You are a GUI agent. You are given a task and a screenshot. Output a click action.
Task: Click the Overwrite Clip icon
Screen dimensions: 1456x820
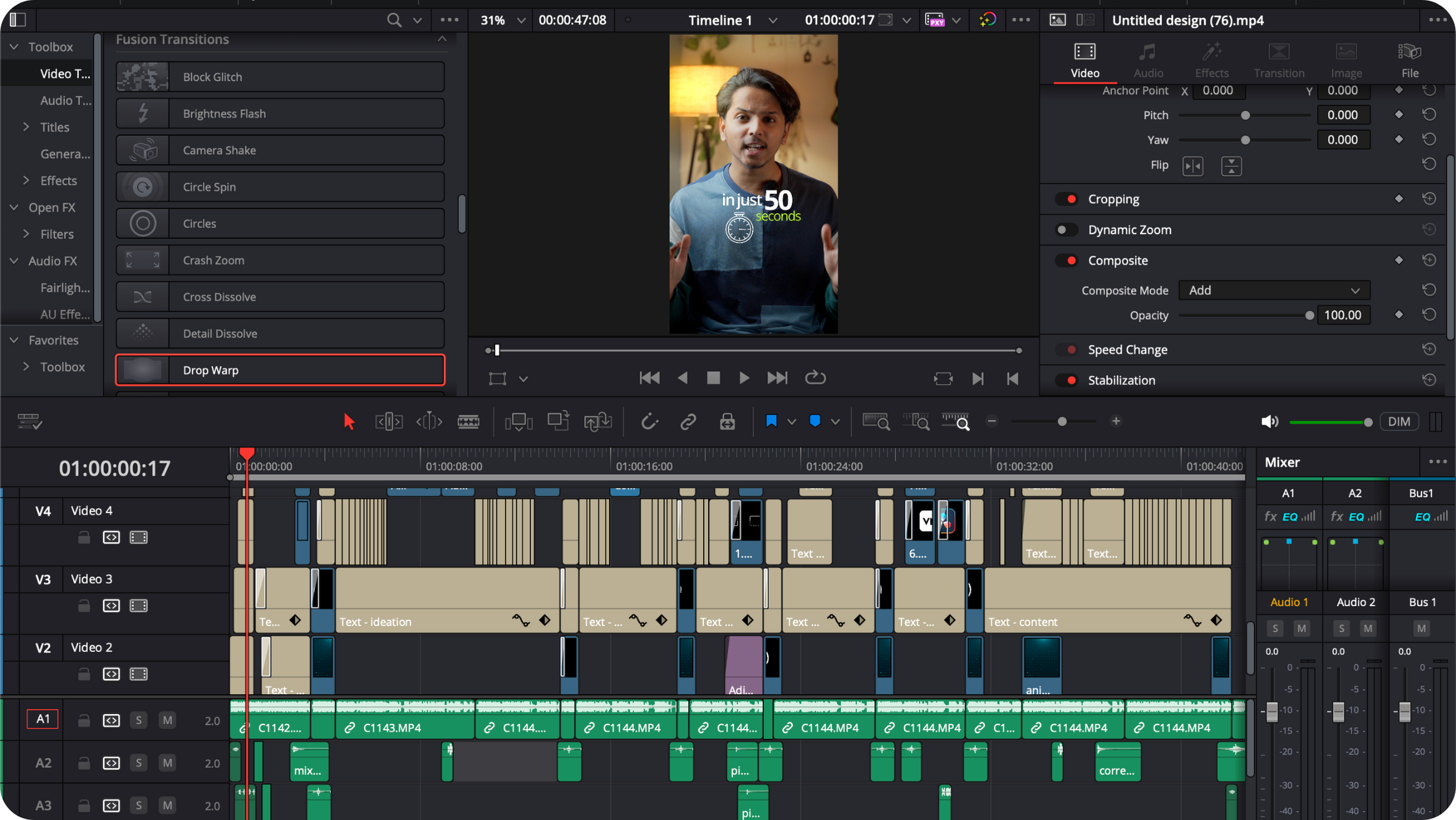(558, 421)
